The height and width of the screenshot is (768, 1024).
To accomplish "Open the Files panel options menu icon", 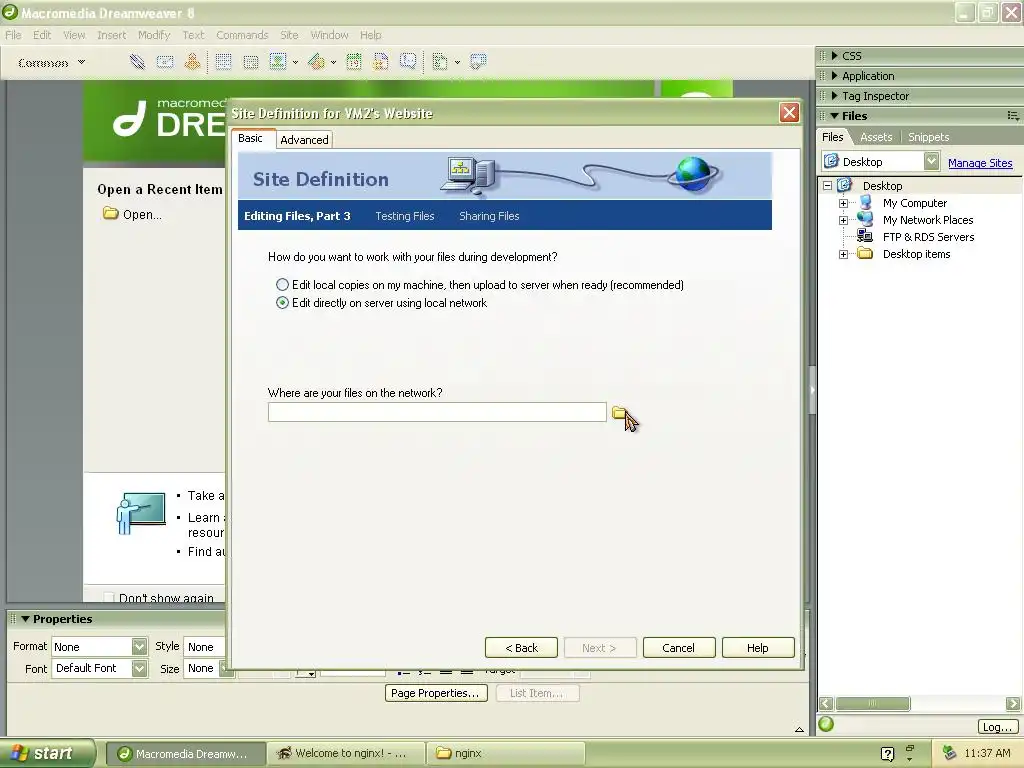I will click(1012, 116).
